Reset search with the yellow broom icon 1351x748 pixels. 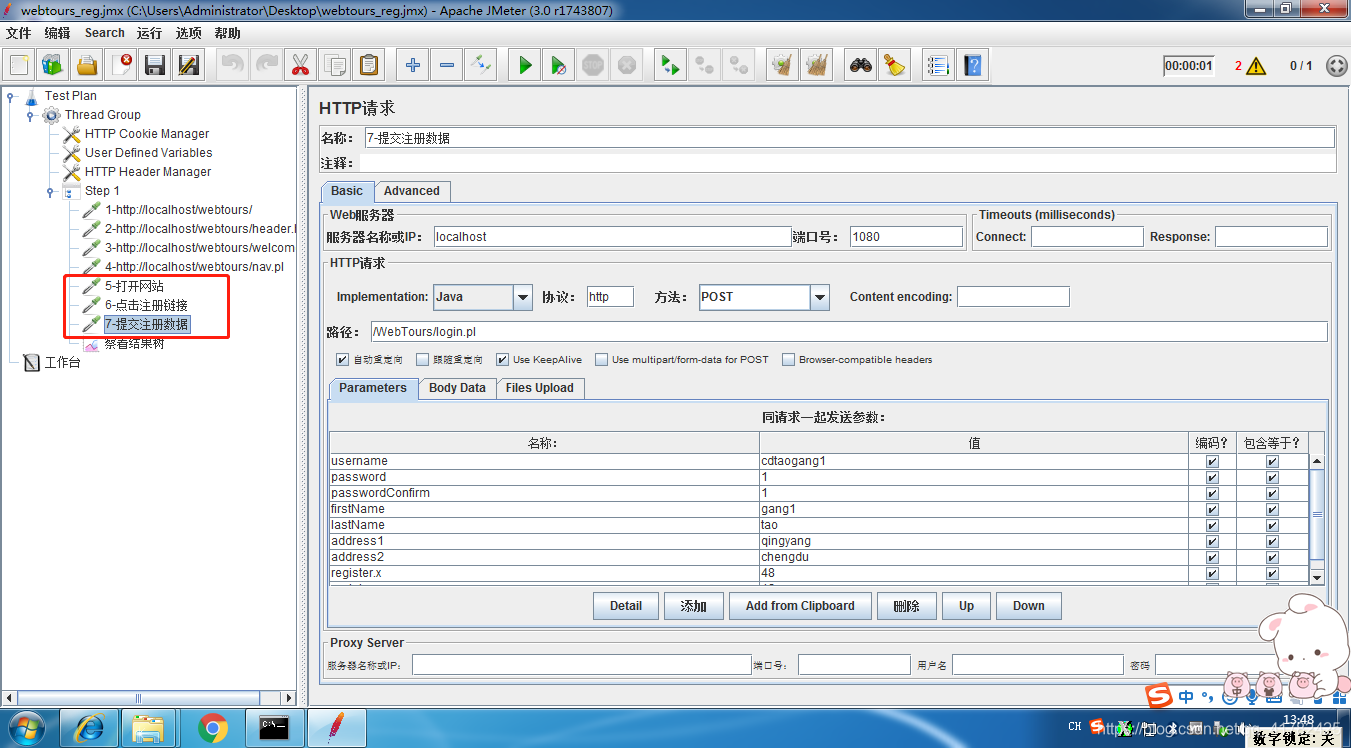pyautogui.click(x=895, y=66)
